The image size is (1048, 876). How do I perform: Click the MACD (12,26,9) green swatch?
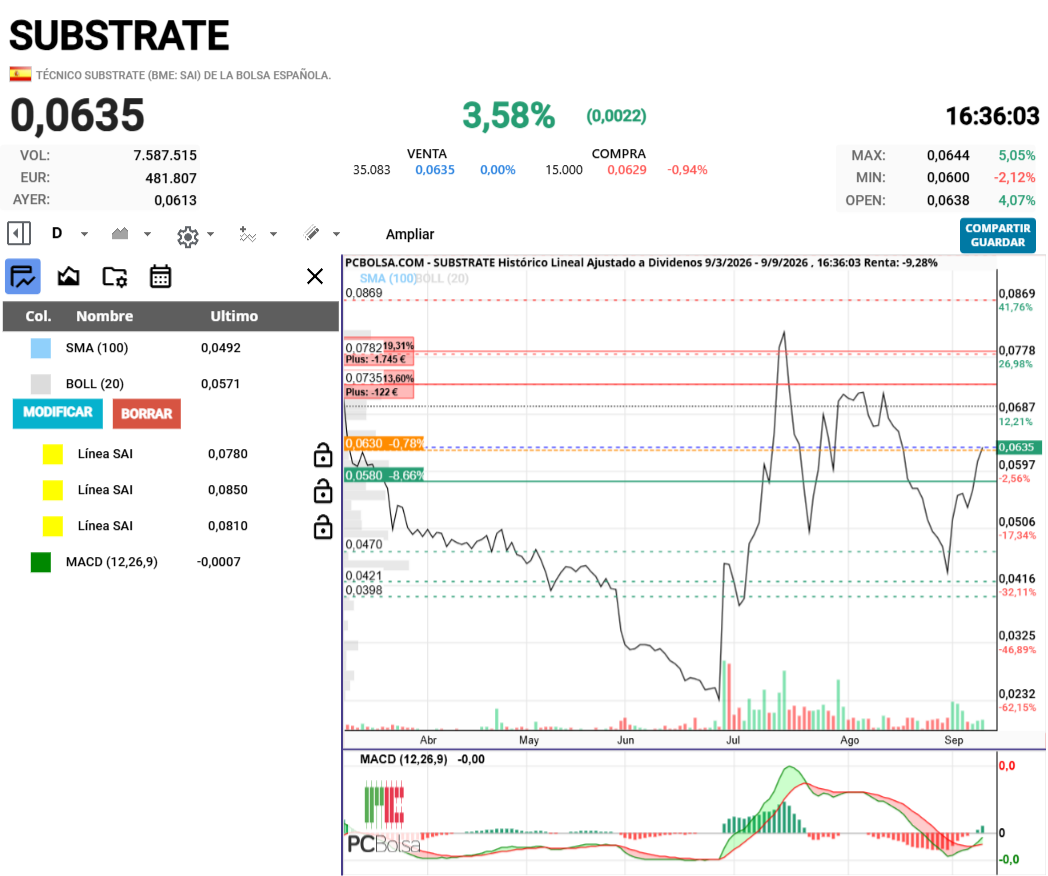point(41,562)
